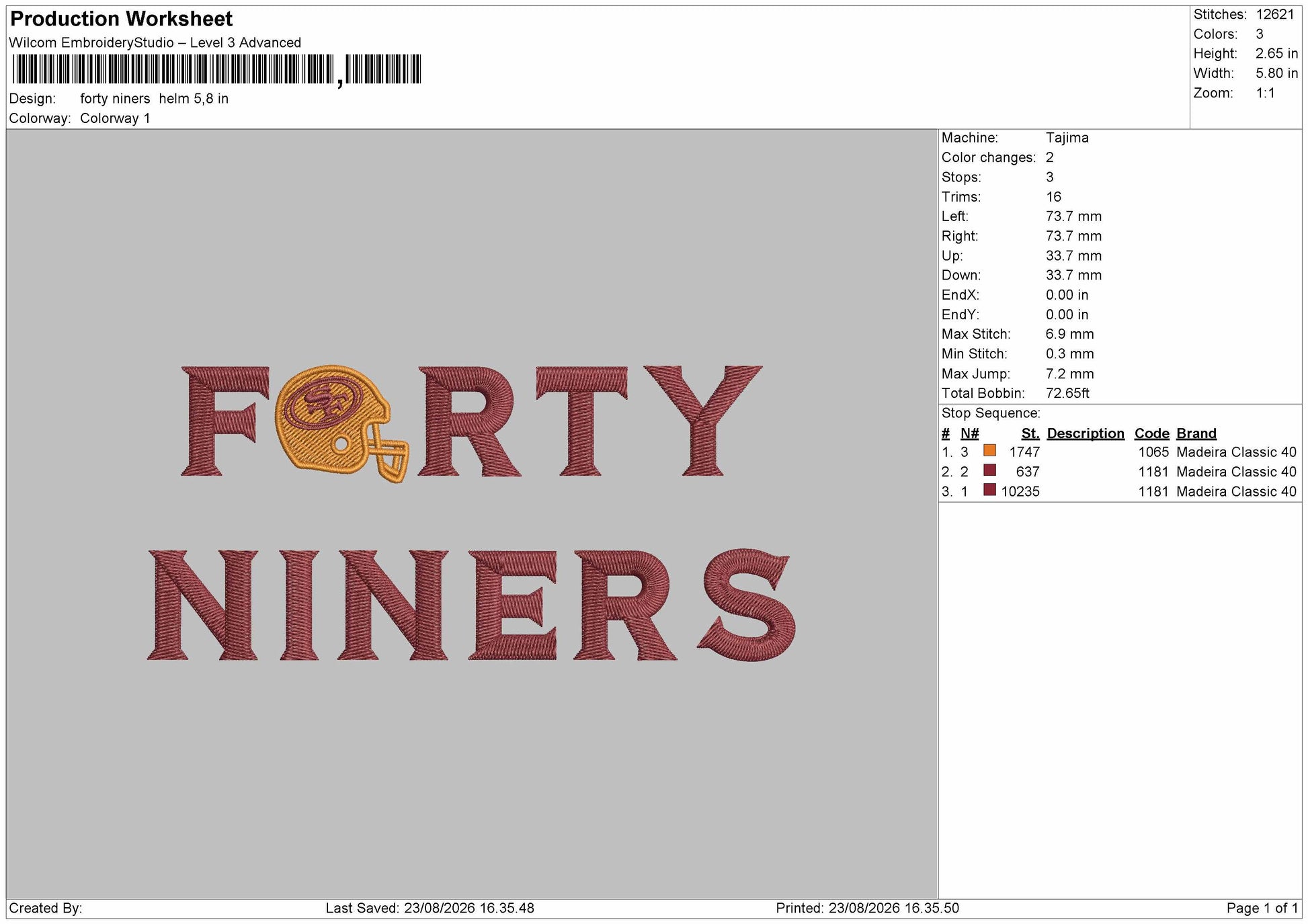
Task: Click the 'Brand' column header
Action: (1196, 433)
